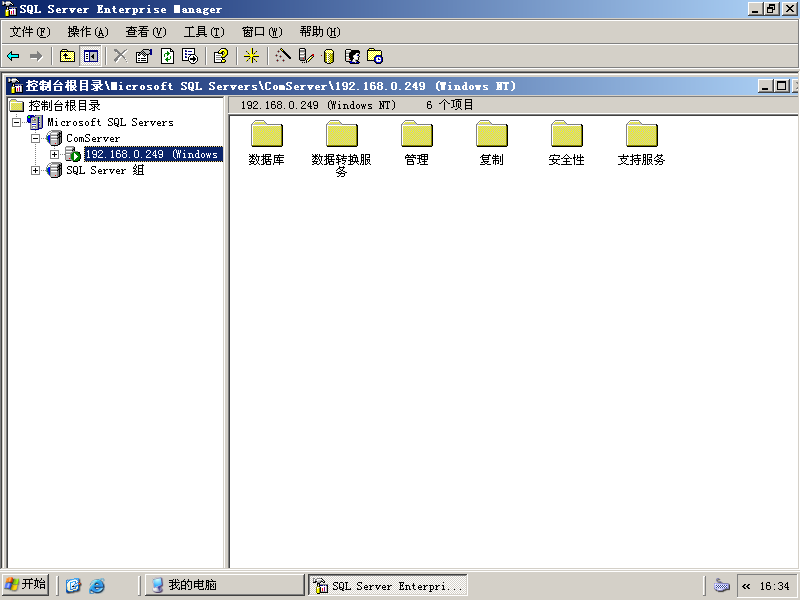Viewport: 800px width, 600px height.
Task: Open the 文件(F) menu
Action: 30,32
